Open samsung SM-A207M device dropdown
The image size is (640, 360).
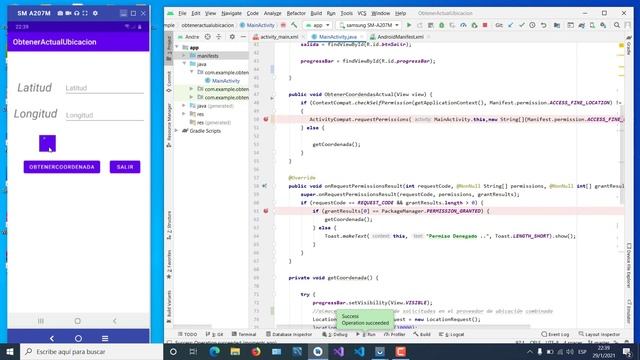click(x=368, y=25)
